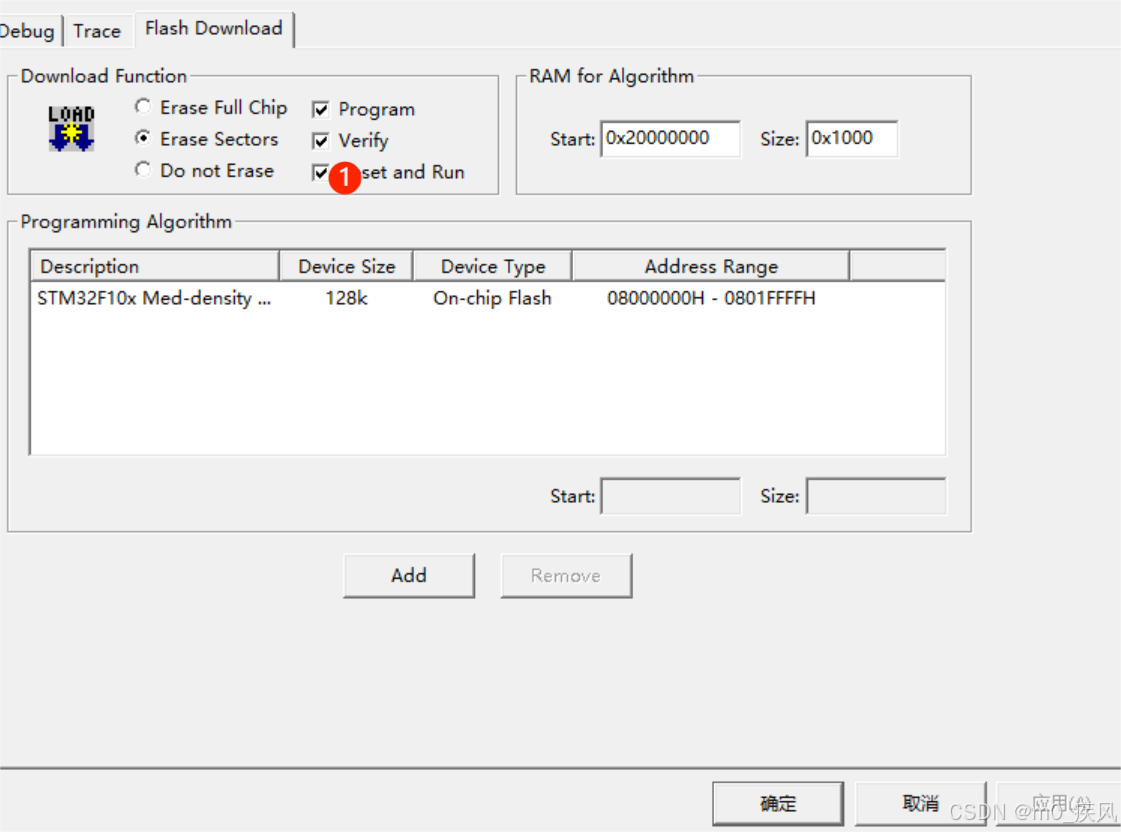Click the Description column header
The height and width of the screenshot is (832, 1121).
point(154,266)
